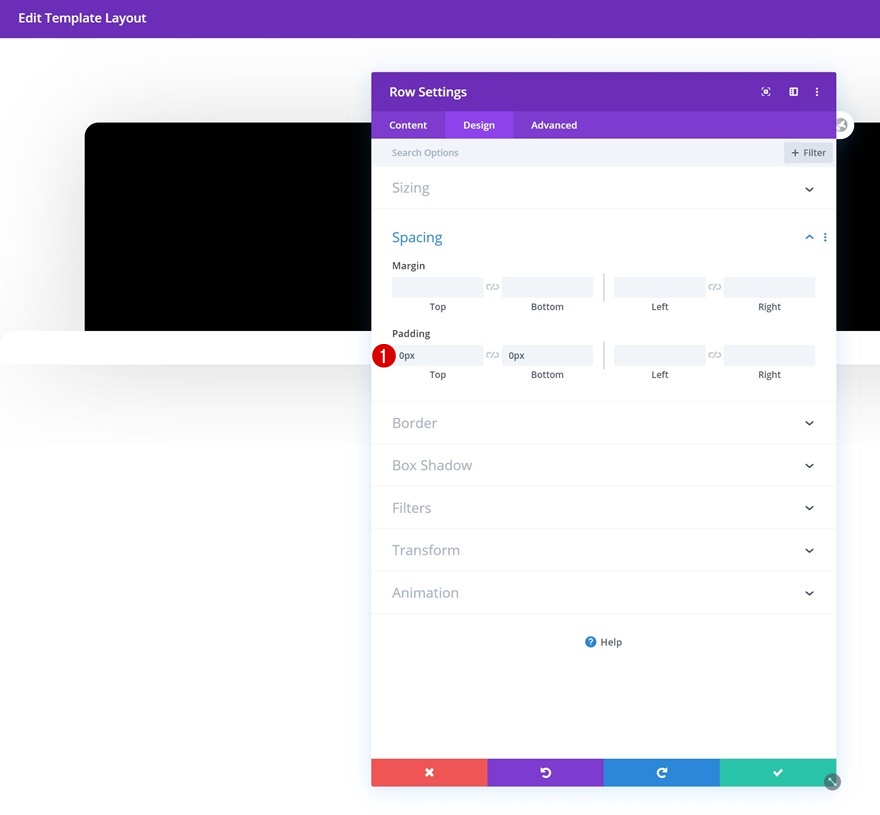880x815 pixels.
Task: Expand the Border section
Action: [x=604, y=423]
